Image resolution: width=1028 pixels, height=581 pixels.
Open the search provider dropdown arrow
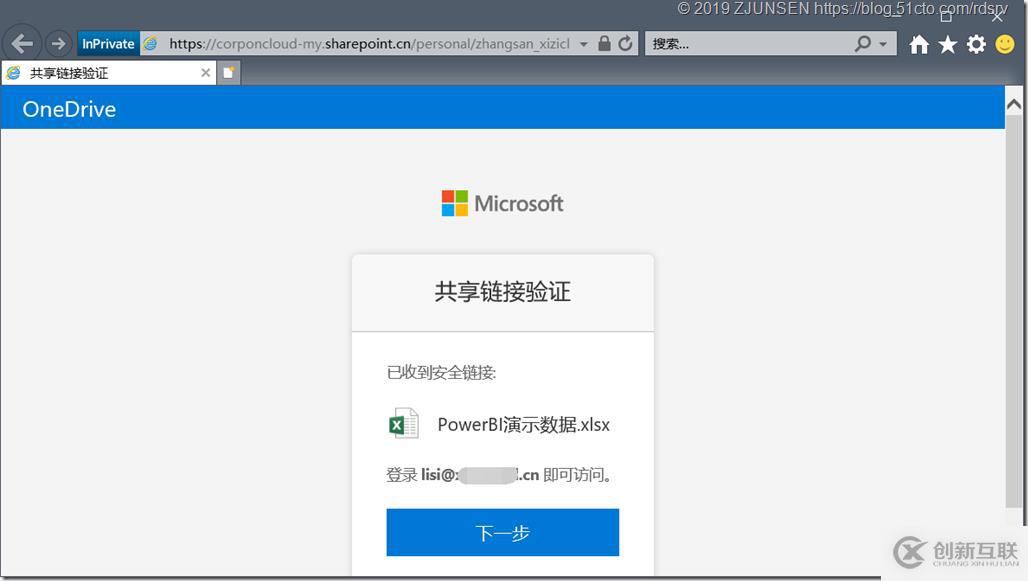(x=883, y=45)
